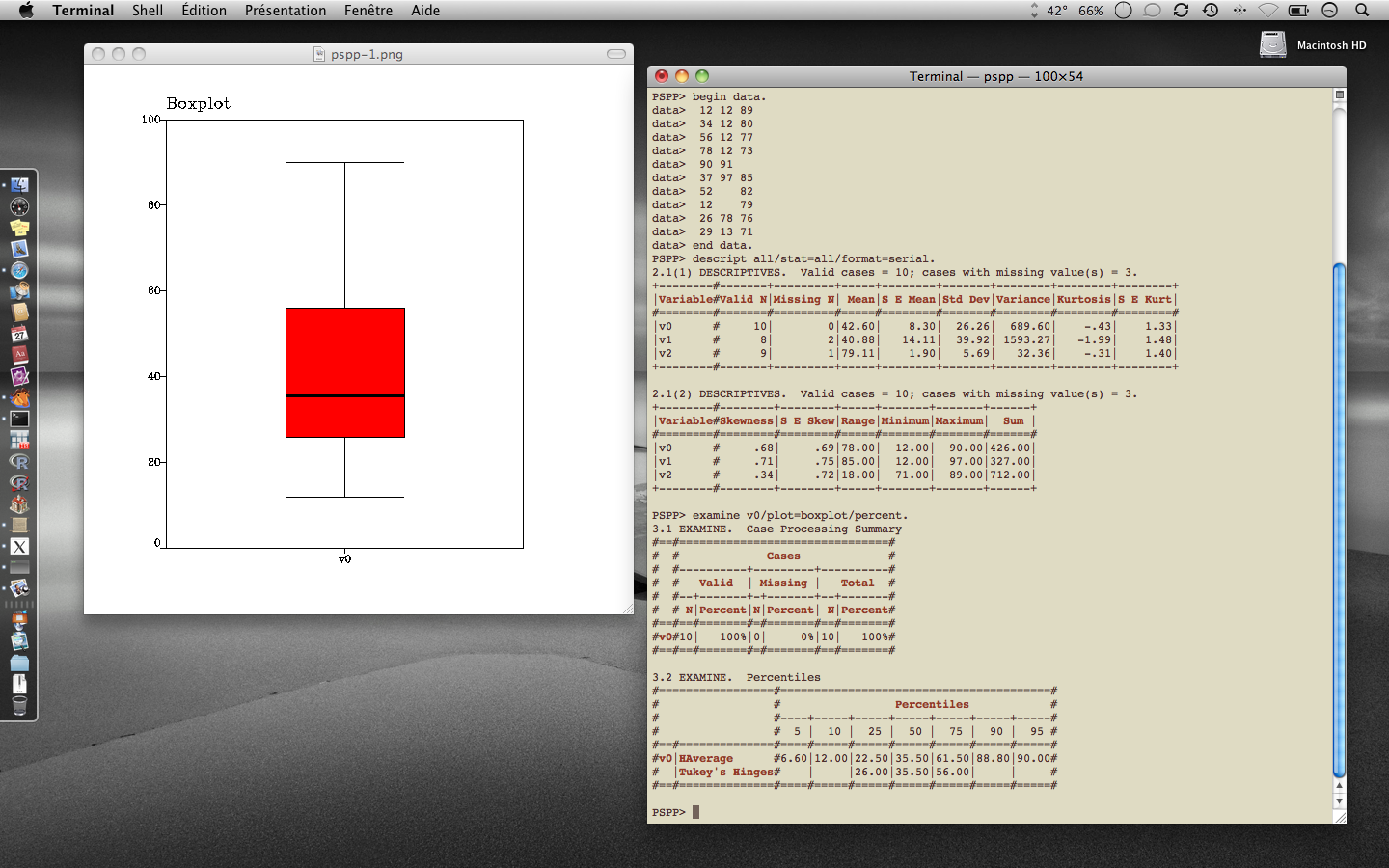Click the blue Terminal scrollbar thumb
This screenshot has width=1389, height=868.
tap(1339, 521)
